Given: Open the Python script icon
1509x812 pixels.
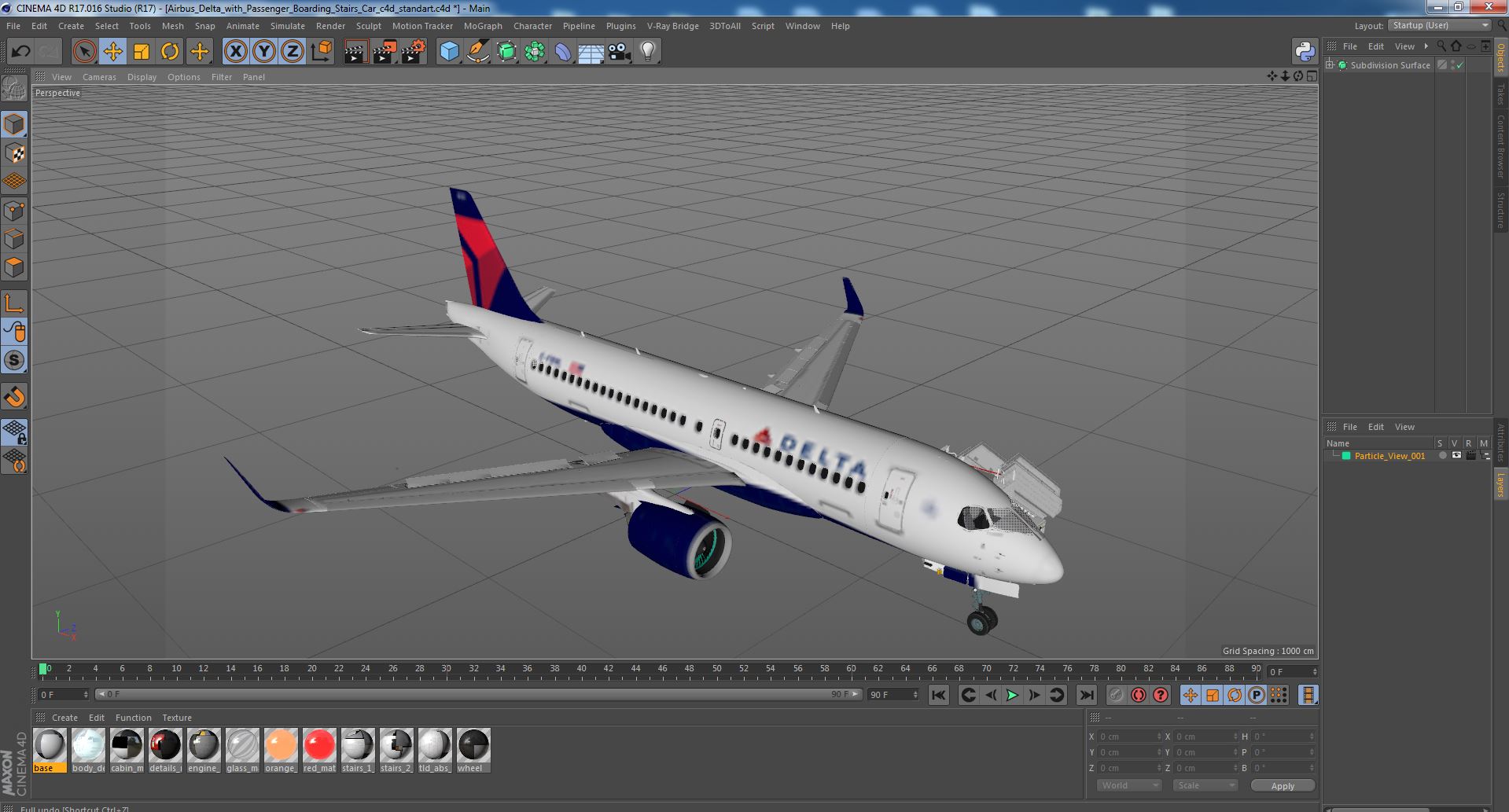Looking at the screenshot, I should coord(1305,52).
